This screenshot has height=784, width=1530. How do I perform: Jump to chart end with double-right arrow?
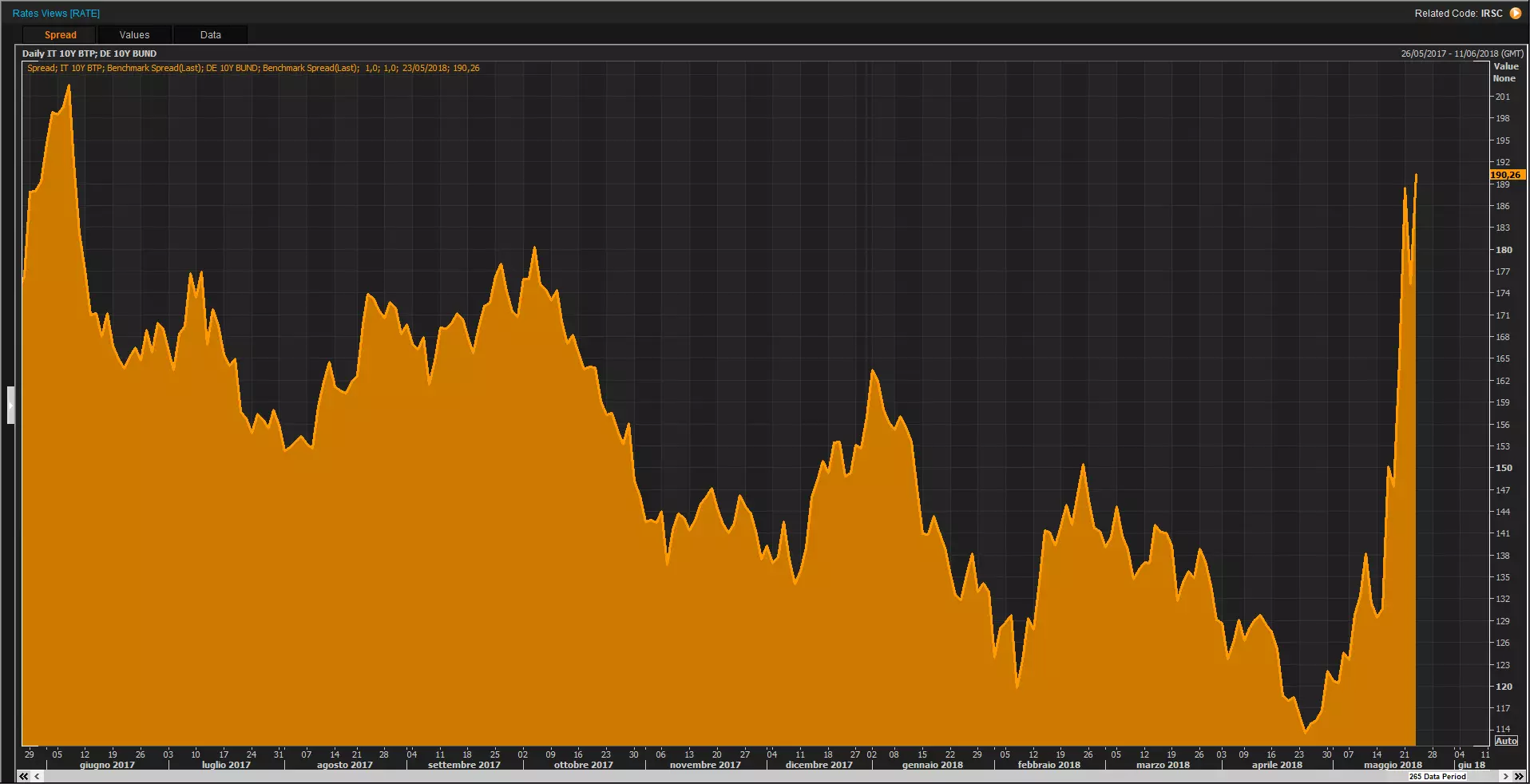[x=1518, y=776]
